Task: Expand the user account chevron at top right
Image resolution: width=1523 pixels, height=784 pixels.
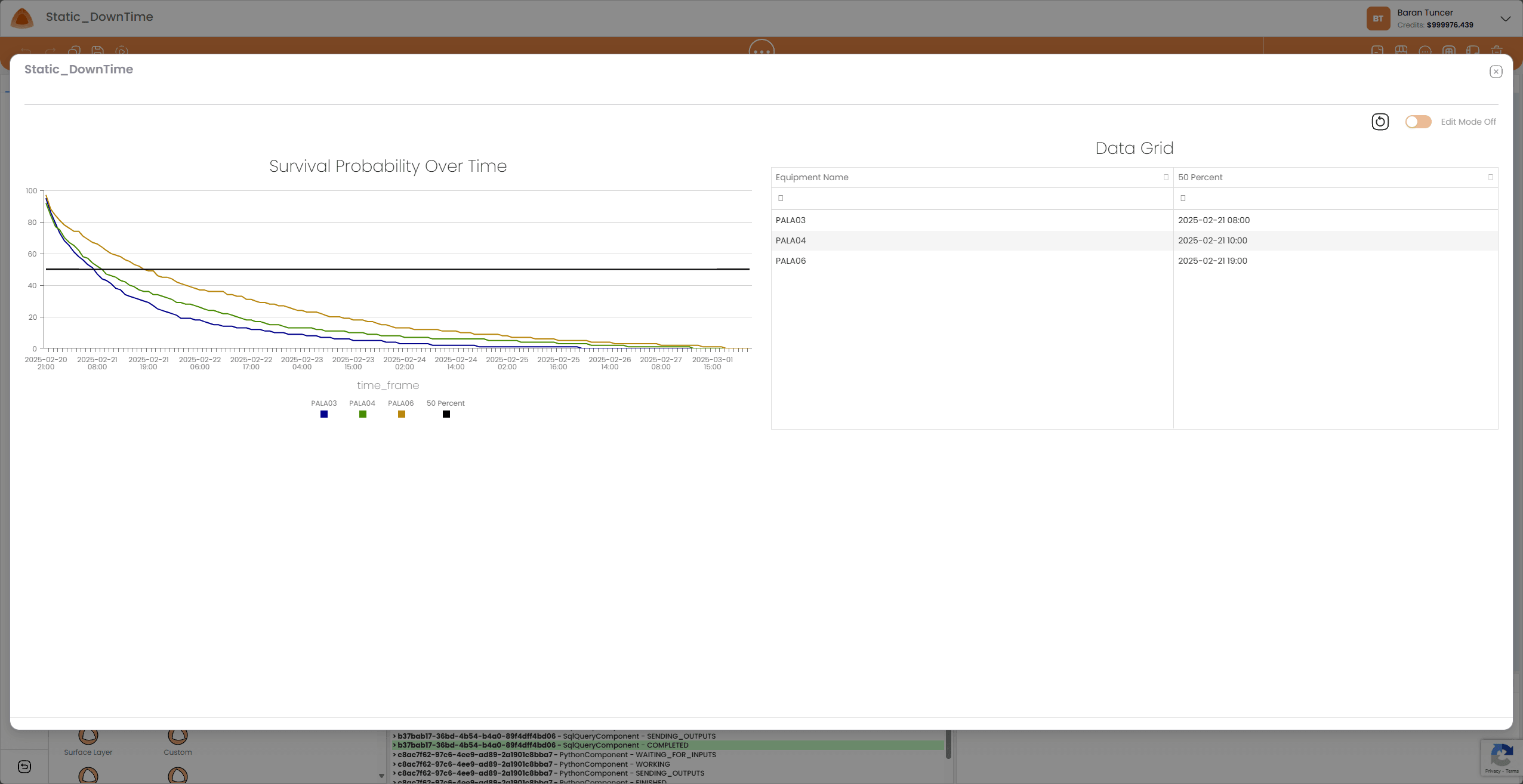Action: [1506, 18]
